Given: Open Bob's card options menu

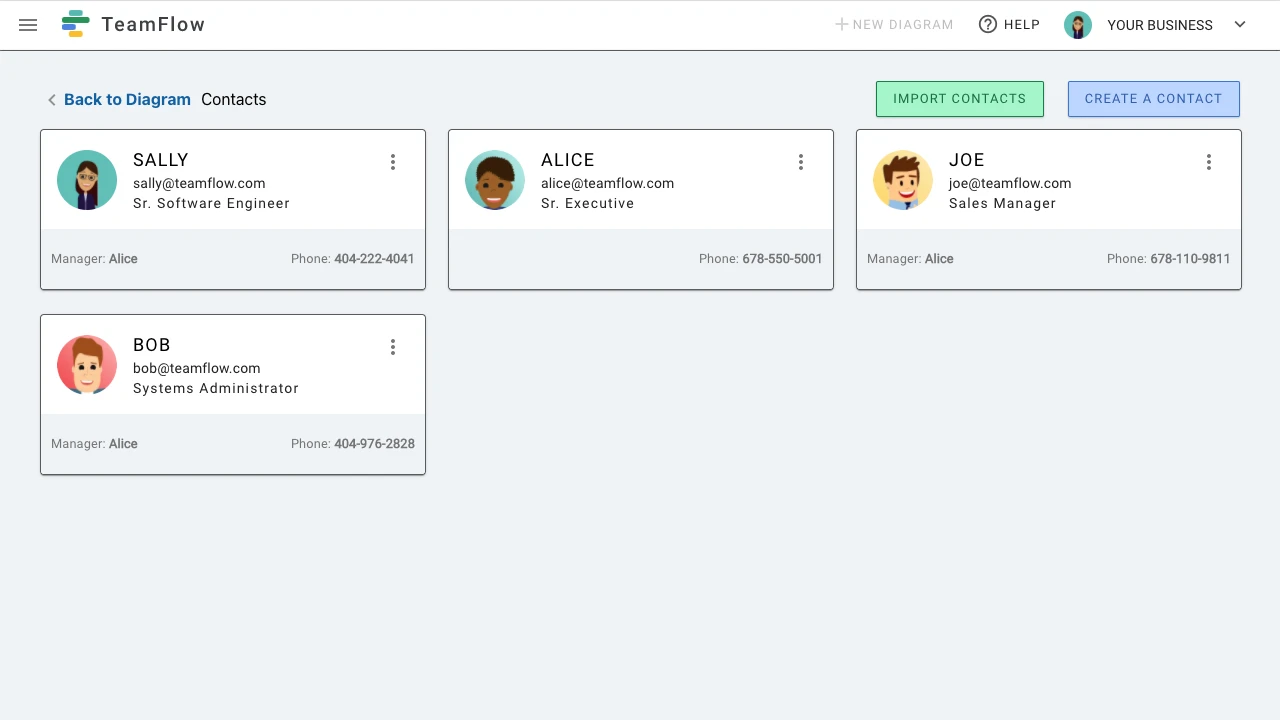Looking at the screenshot, I should click(x=393, y=347).
